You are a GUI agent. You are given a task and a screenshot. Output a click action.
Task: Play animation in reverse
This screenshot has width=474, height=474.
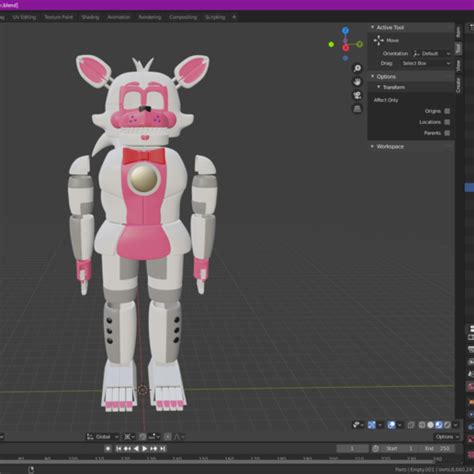136,449
